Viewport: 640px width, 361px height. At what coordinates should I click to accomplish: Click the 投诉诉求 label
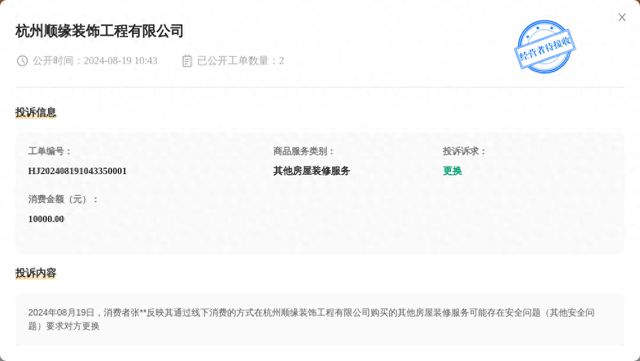(x=464, y=152)
